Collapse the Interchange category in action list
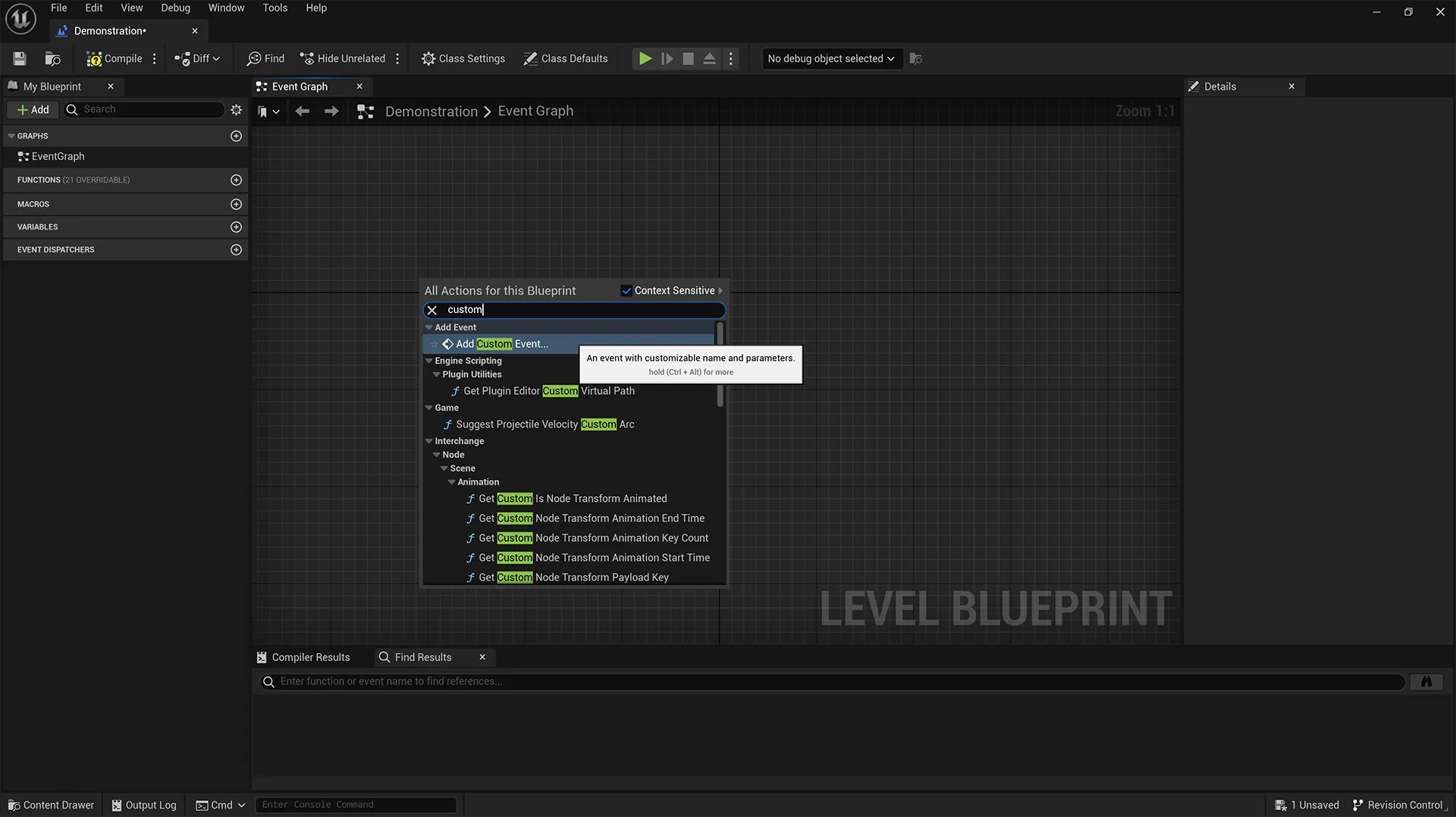Image resolution: width=1456 pixels, height=817 pixels. [429, 441]
